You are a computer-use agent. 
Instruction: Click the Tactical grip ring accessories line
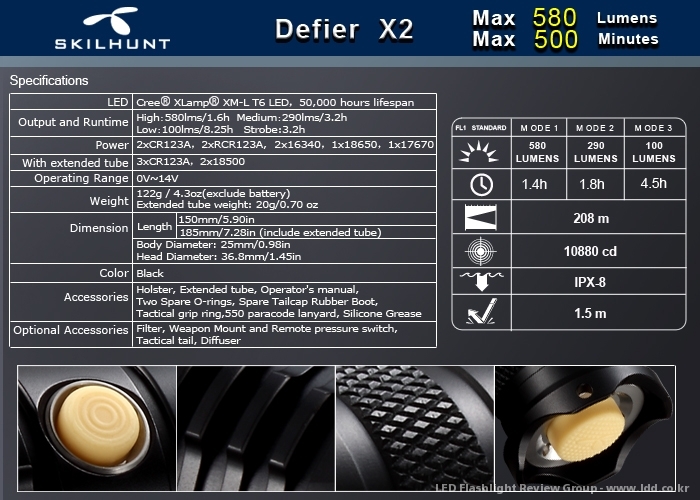point(279,314)
